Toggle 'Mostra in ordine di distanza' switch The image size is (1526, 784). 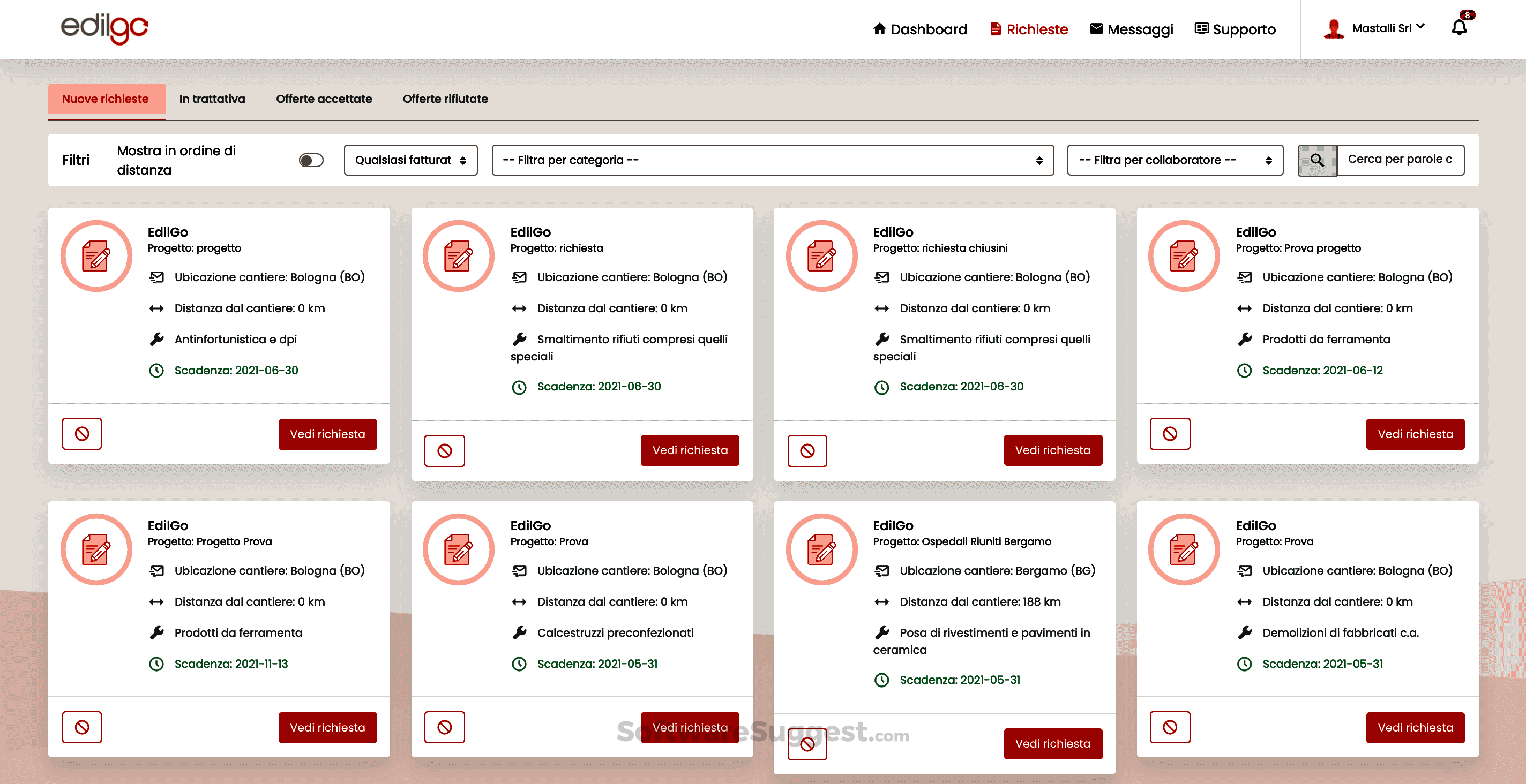tap(311, 161)
